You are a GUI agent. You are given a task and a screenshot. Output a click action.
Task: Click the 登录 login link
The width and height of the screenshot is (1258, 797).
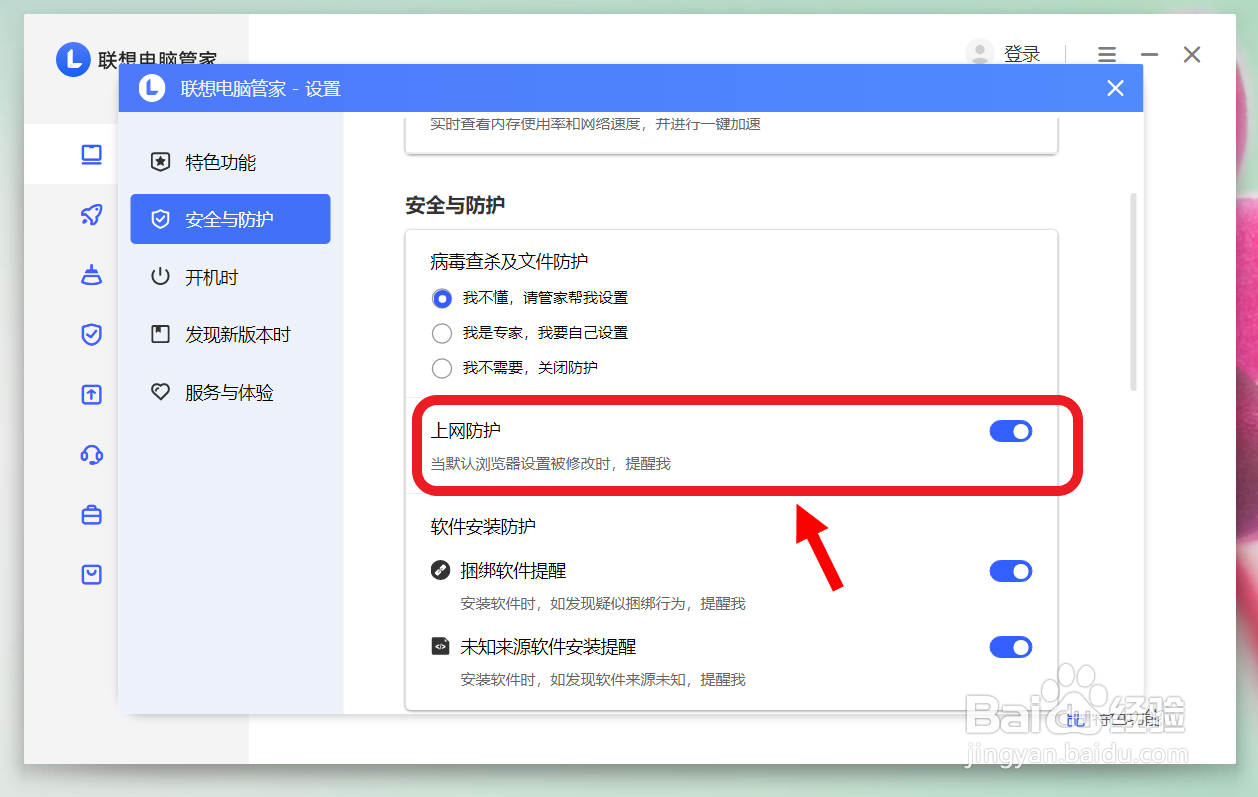coord(1022,54)
